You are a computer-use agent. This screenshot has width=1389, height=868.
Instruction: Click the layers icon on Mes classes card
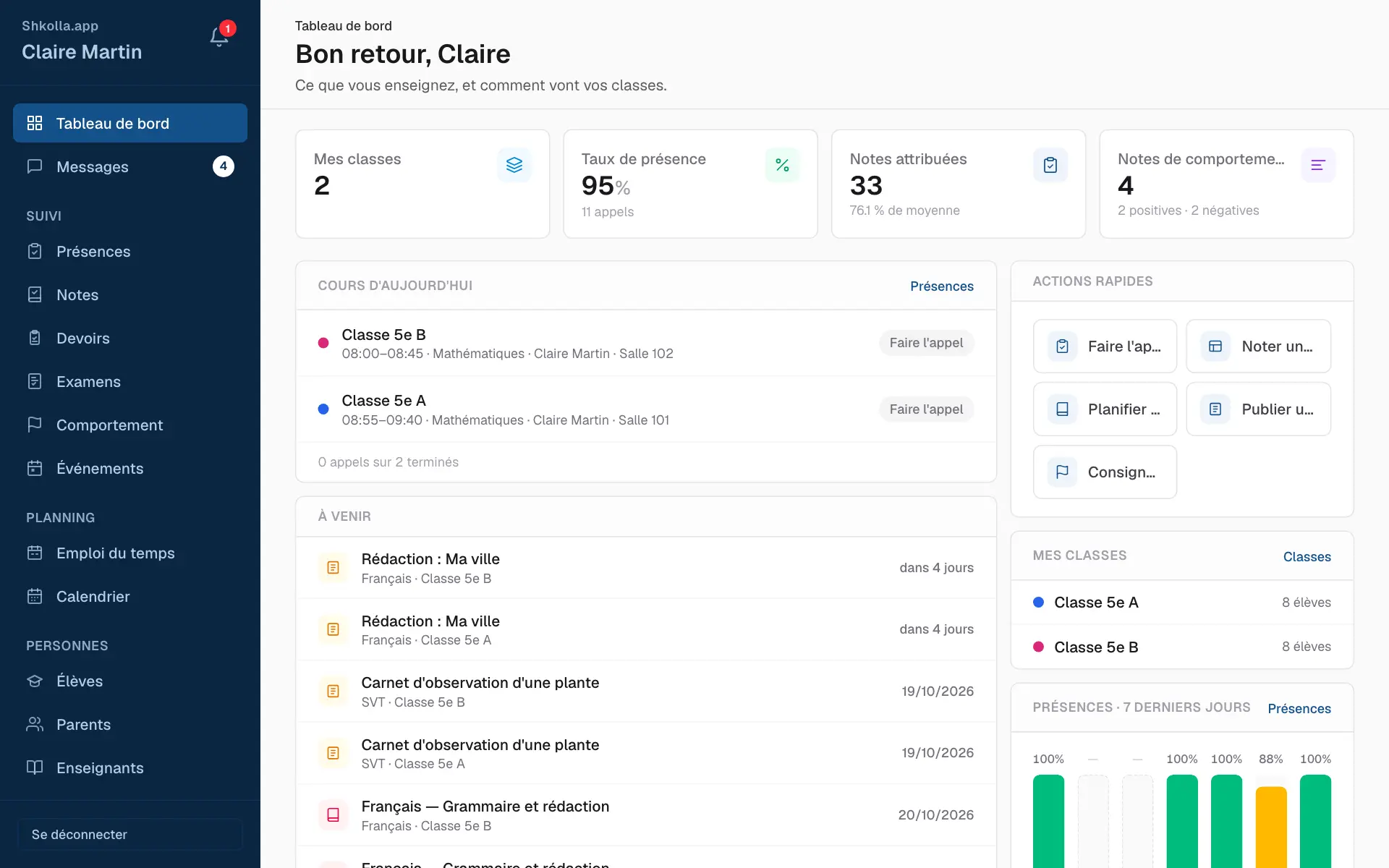pyautogui.click(x=514, y=165)
